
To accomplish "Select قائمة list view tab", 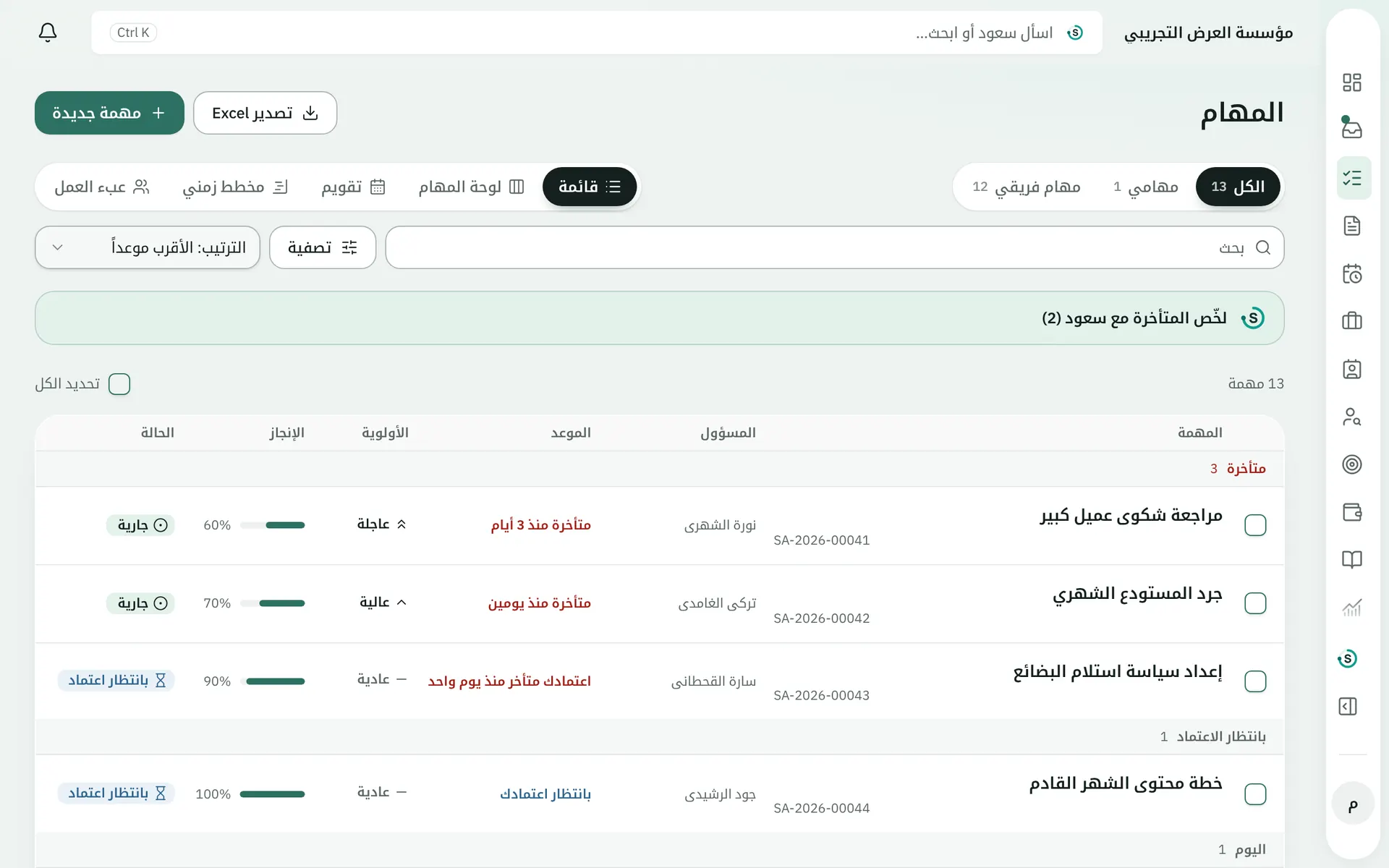I will (590, 187).
